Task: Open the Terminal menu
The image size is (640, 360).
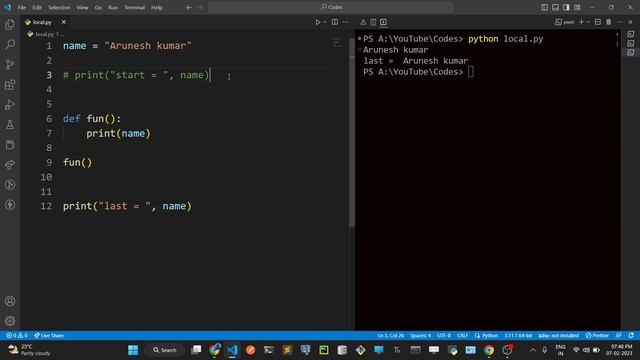Action: tap(134, 7)
